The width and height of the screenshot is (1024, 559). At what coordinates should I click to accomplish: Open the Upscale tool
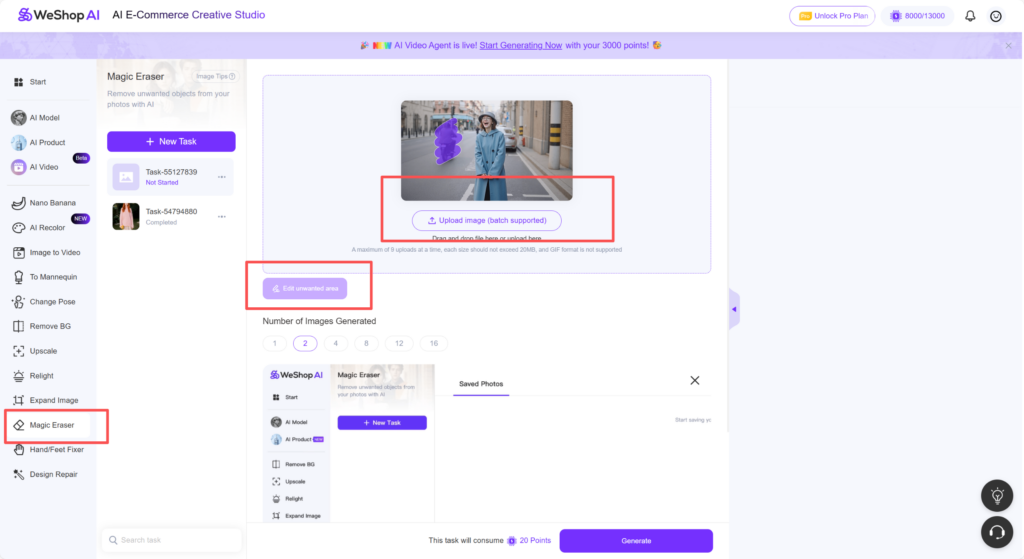[35, 351]
